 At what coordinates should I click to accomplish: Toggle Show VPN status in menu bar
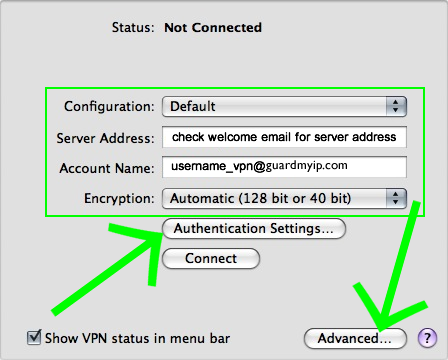tap(34, 338)
